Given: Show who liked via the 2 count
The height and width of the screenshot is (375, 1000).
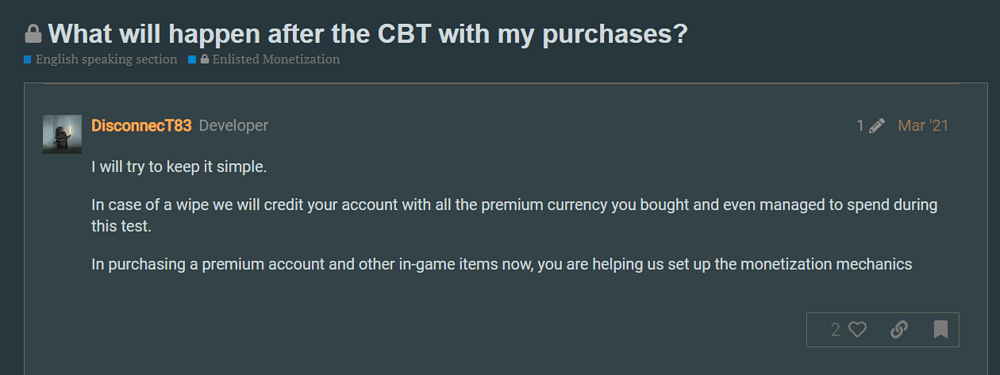Looking at the screenshot, I should pyautogui.click(x=835, y=330).
